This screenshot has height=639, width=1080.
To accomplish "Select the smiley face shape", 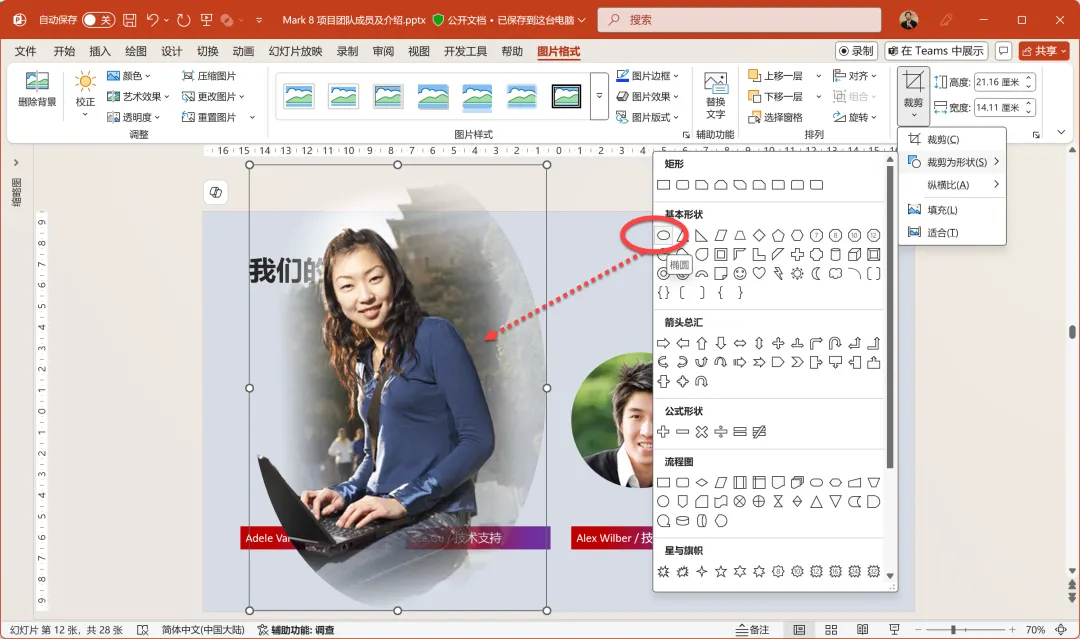I will coord(740,273).
